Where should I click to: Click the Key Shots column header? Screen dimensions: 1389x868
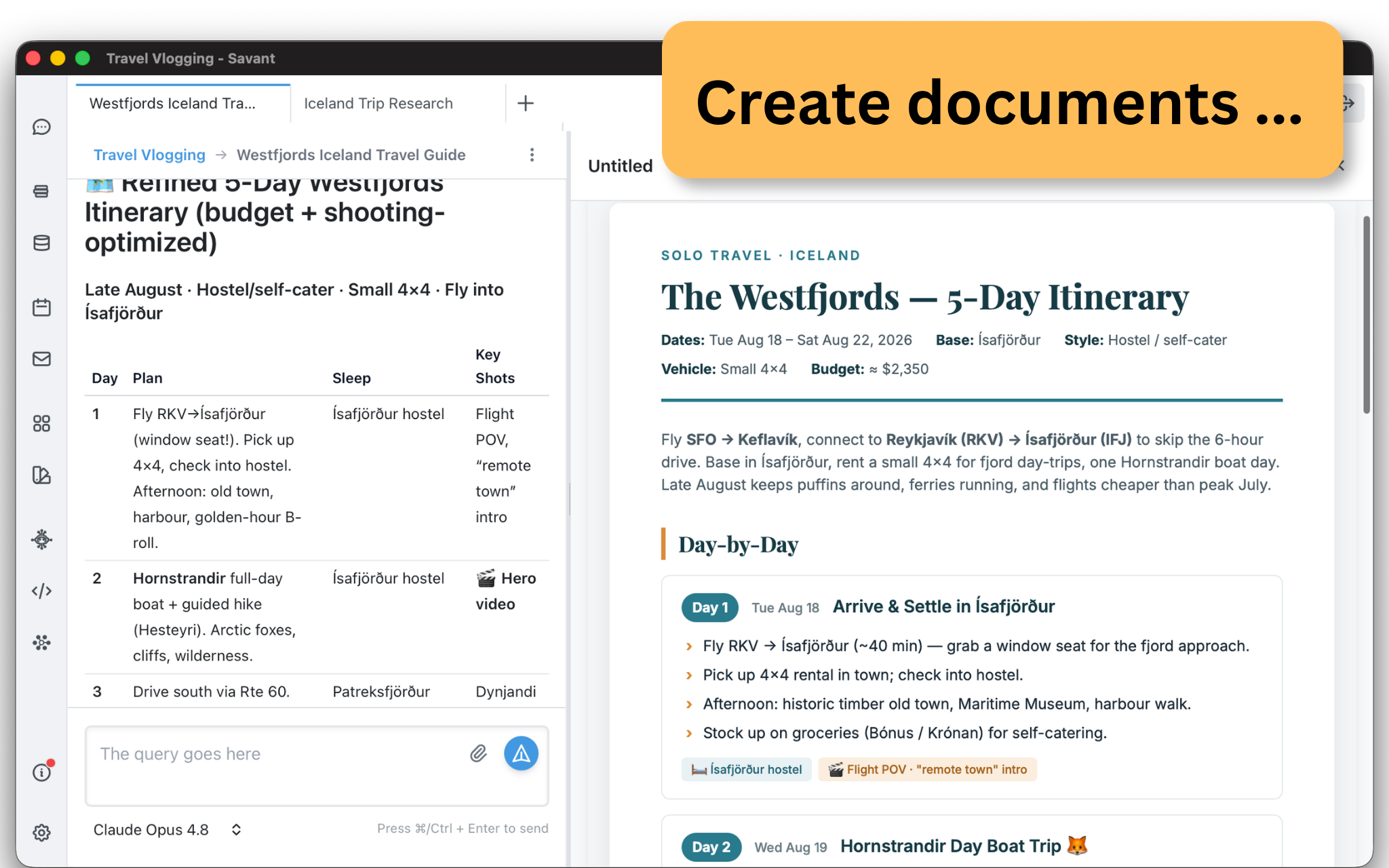[495, 366]
